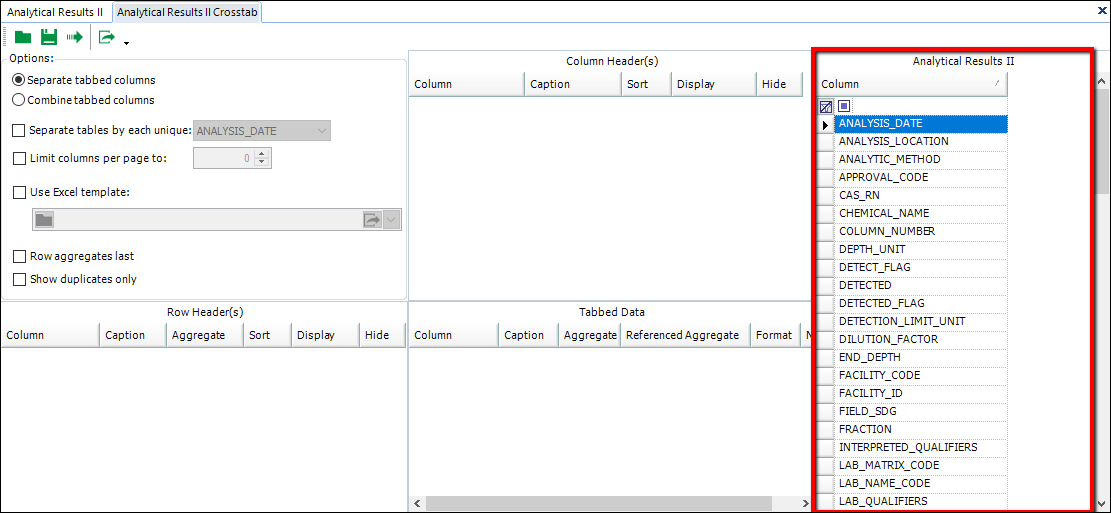Click the green open folder toolbar icon
The image size is (1111, 513).
pos(22,38)
